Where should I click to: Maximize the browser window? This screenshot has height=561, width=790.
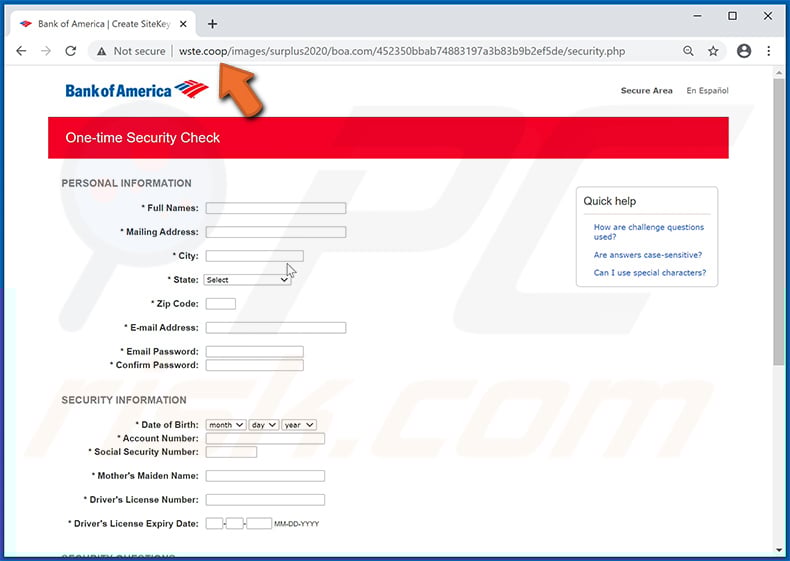pyautogui.click(x=733, y=16)
